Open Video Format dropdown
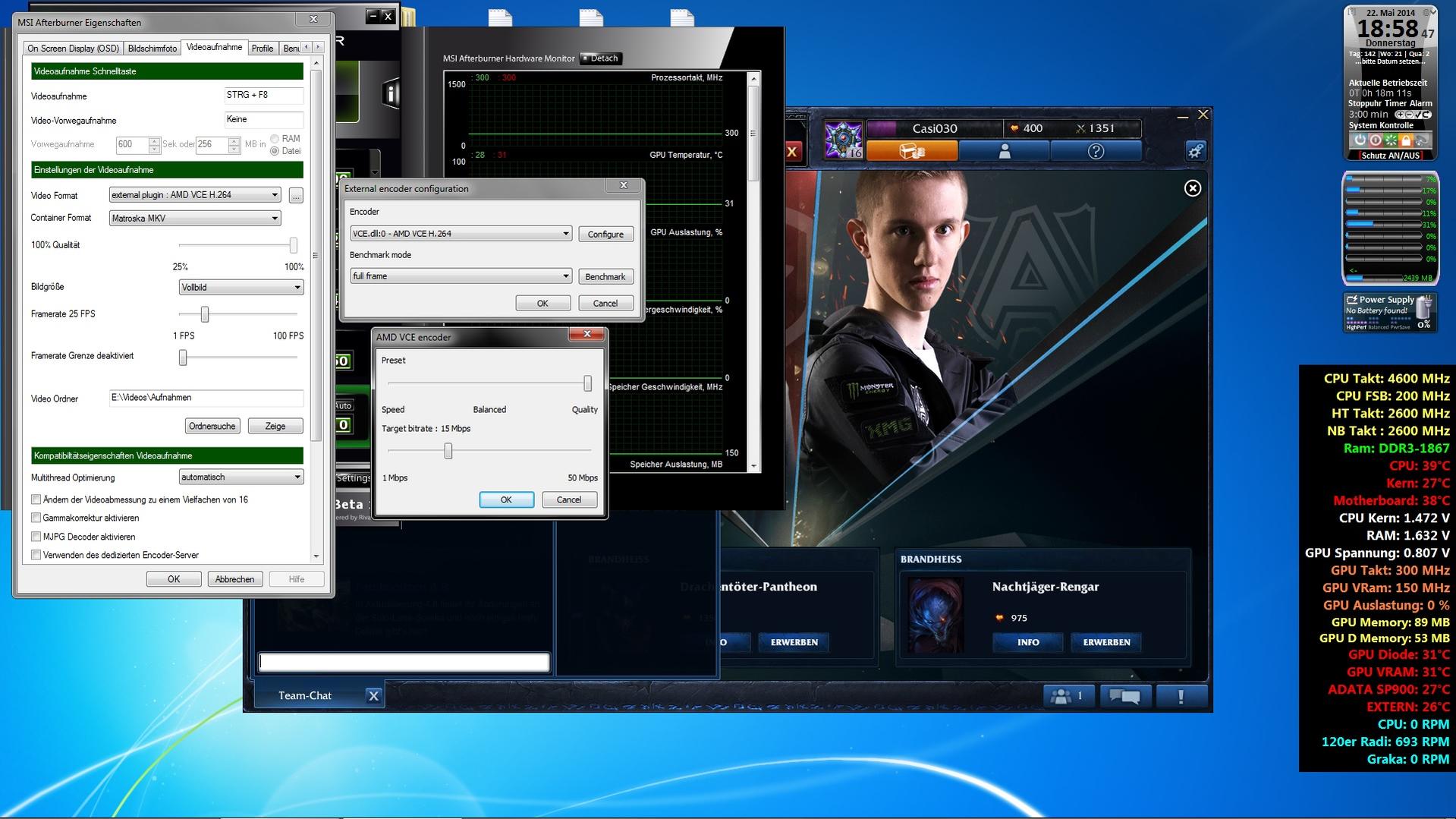Image resolution: width=1456 pixels, height=819 pixels. coord(195,195)
